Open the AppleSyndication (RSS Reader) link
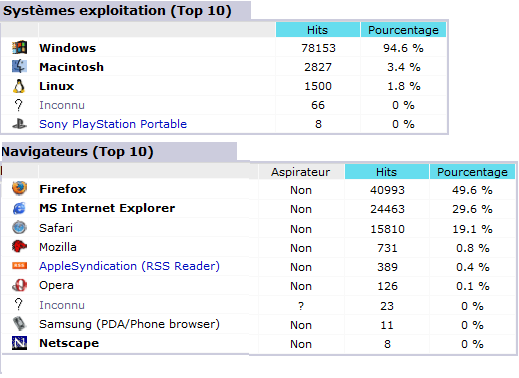519x378 pixels. tap(129, 266)
